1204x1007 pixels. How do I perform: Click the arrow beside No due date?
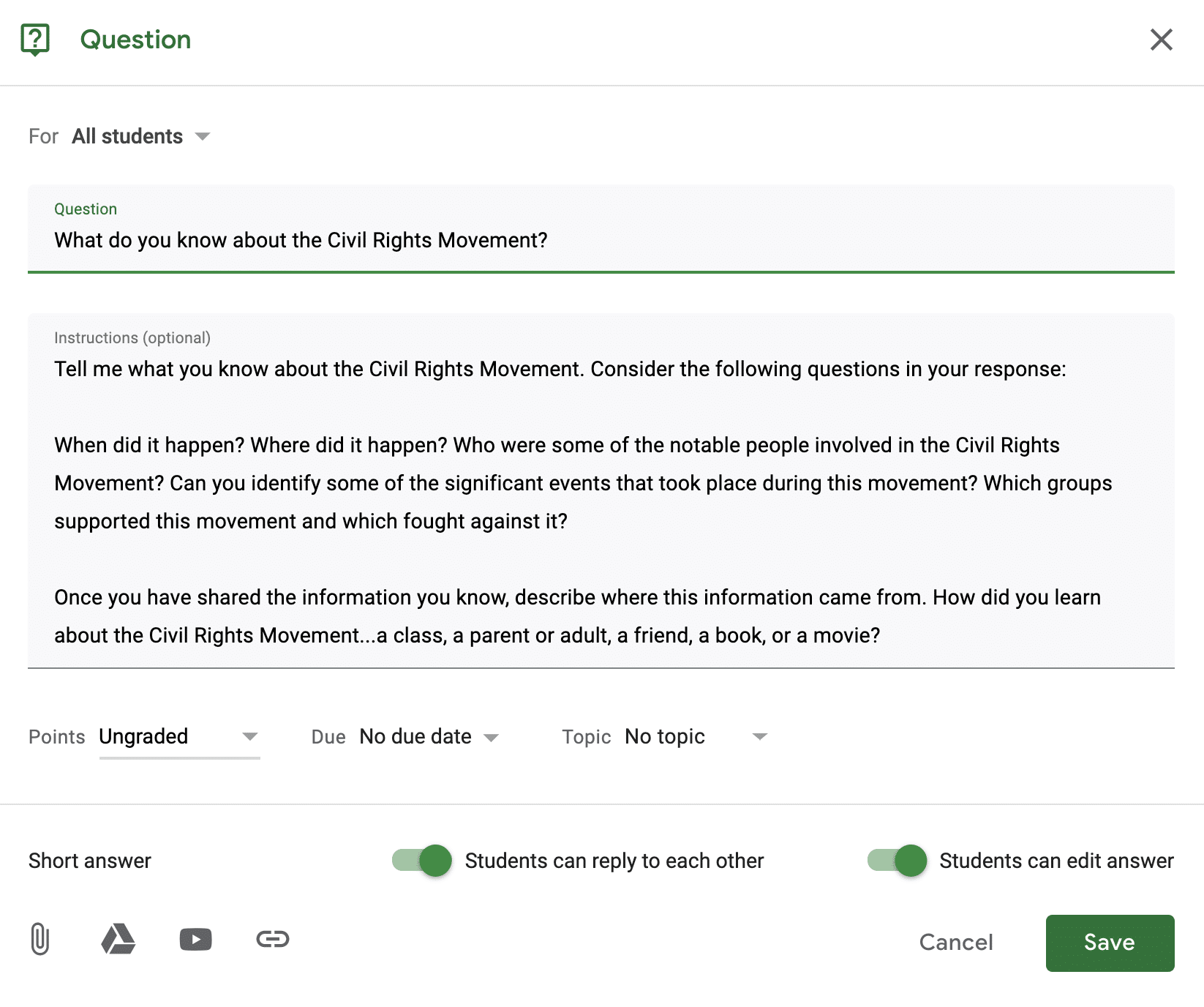[x=492, y=738]
